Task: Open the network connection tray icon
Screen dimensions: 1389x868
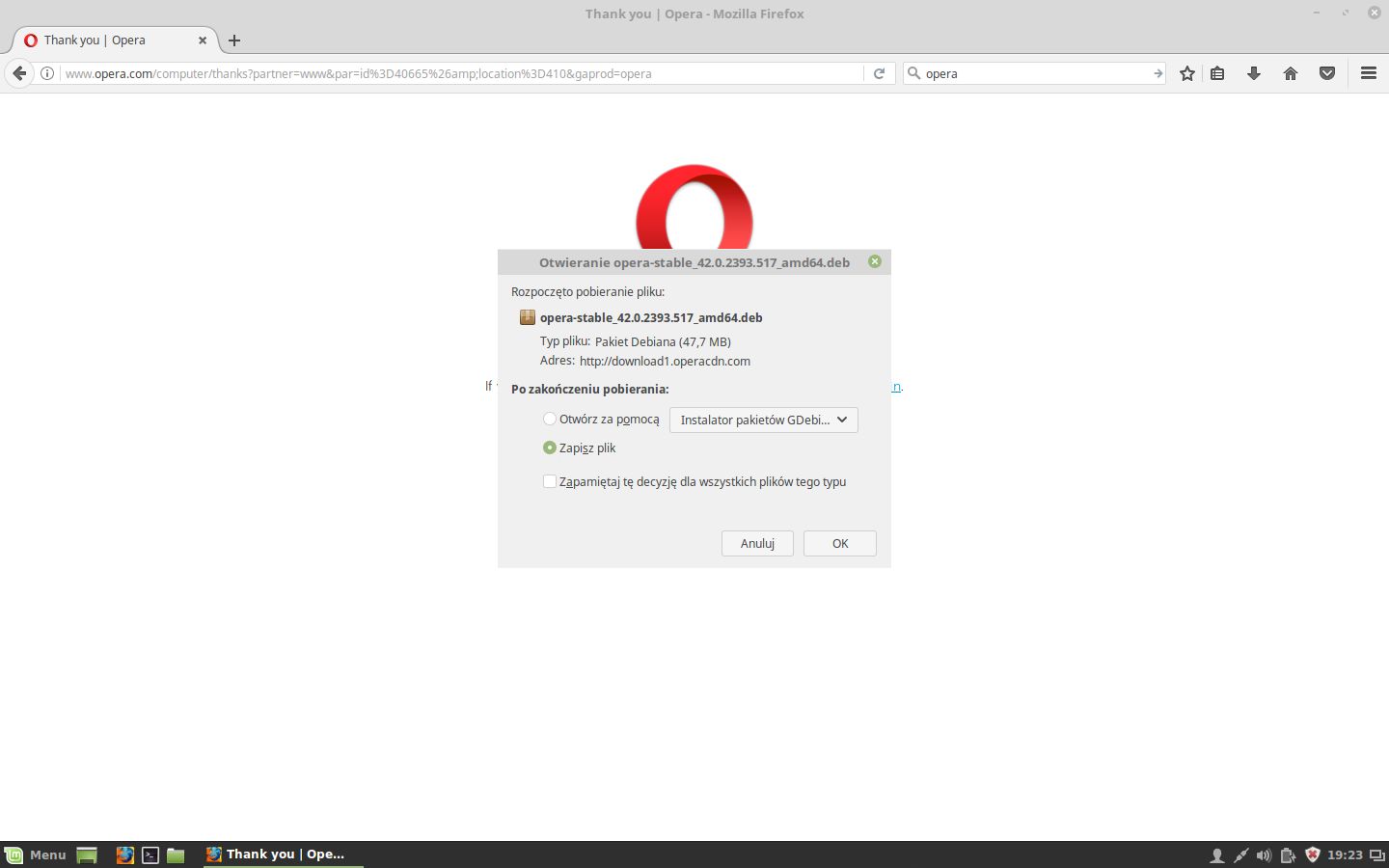Action: [1240, 855]
